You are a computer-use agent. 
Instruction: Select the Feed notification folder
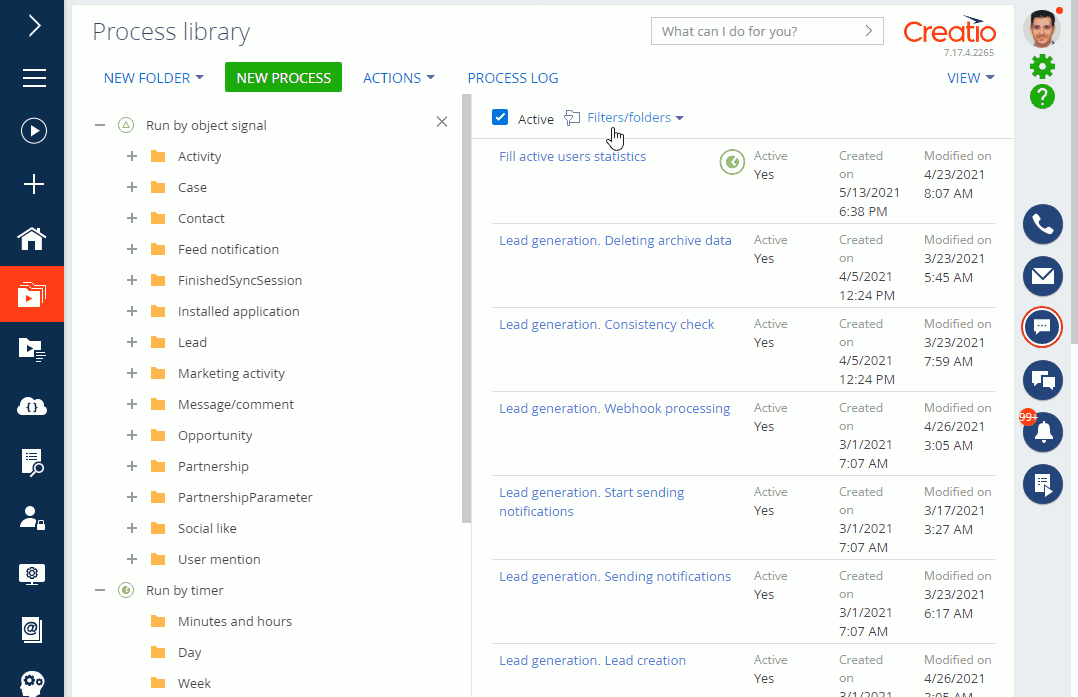(228, 250)
